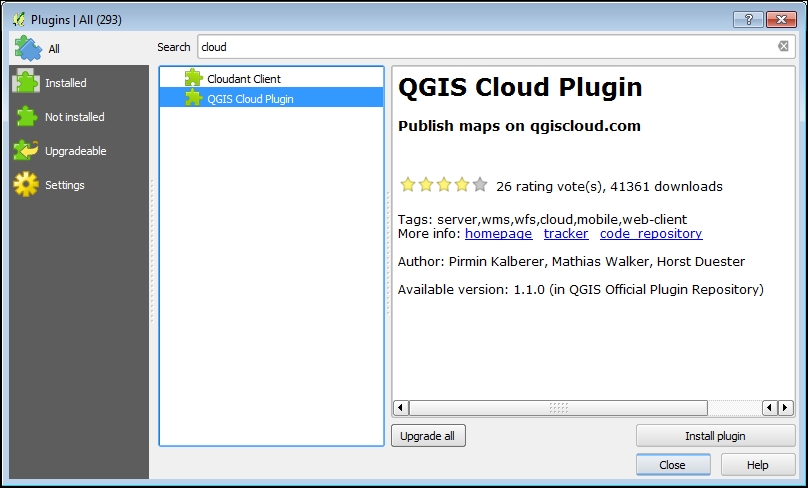Click the rightmost scroll-right arrow in details pane
This screenshot has width=808, height=488.
click(785, 408)
